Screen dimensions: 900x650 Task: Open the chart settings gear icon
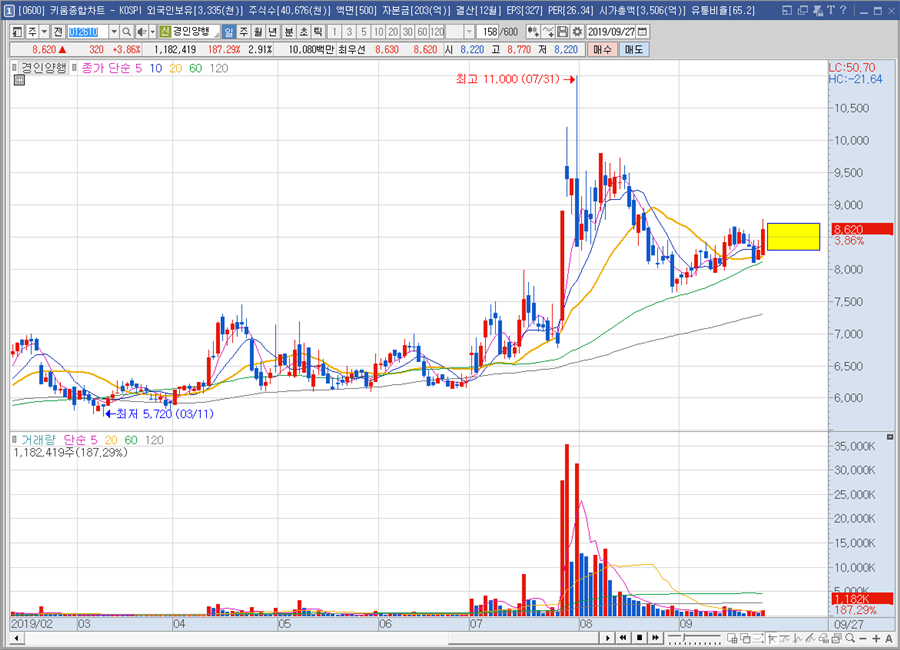[577, 32]
